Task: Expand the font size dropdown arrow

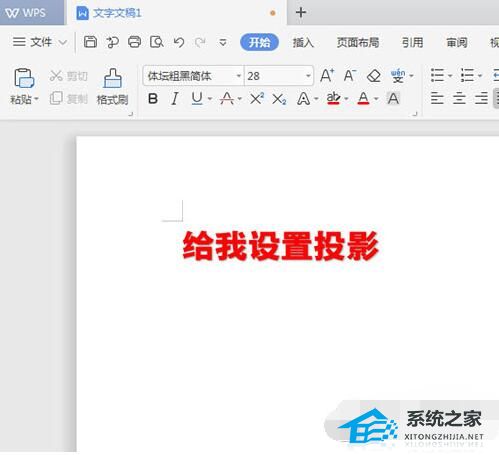Action: pyautogui.click(x=308, y=76)
